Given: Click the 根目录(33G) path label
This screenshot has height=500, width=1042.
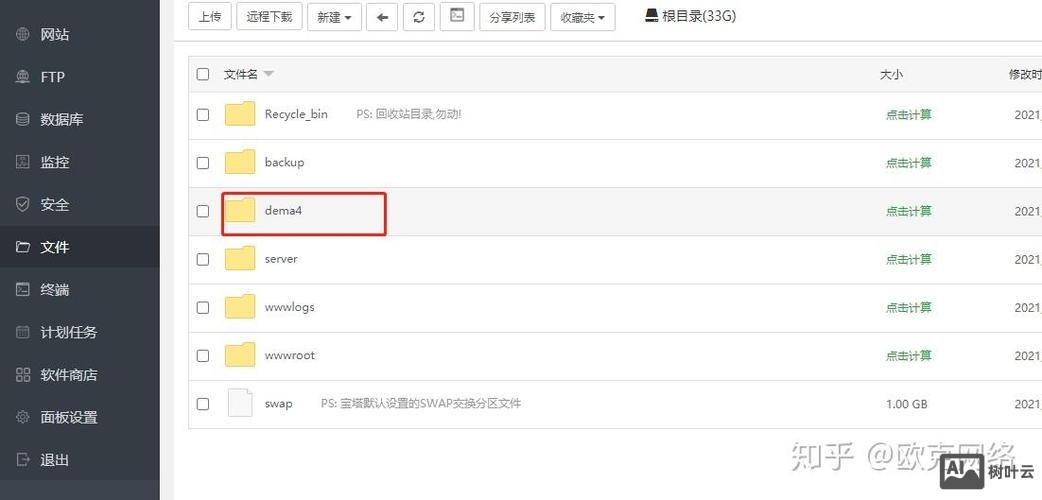Looking at the screenshot, I should pyautogui.click(x=699, y=16).
